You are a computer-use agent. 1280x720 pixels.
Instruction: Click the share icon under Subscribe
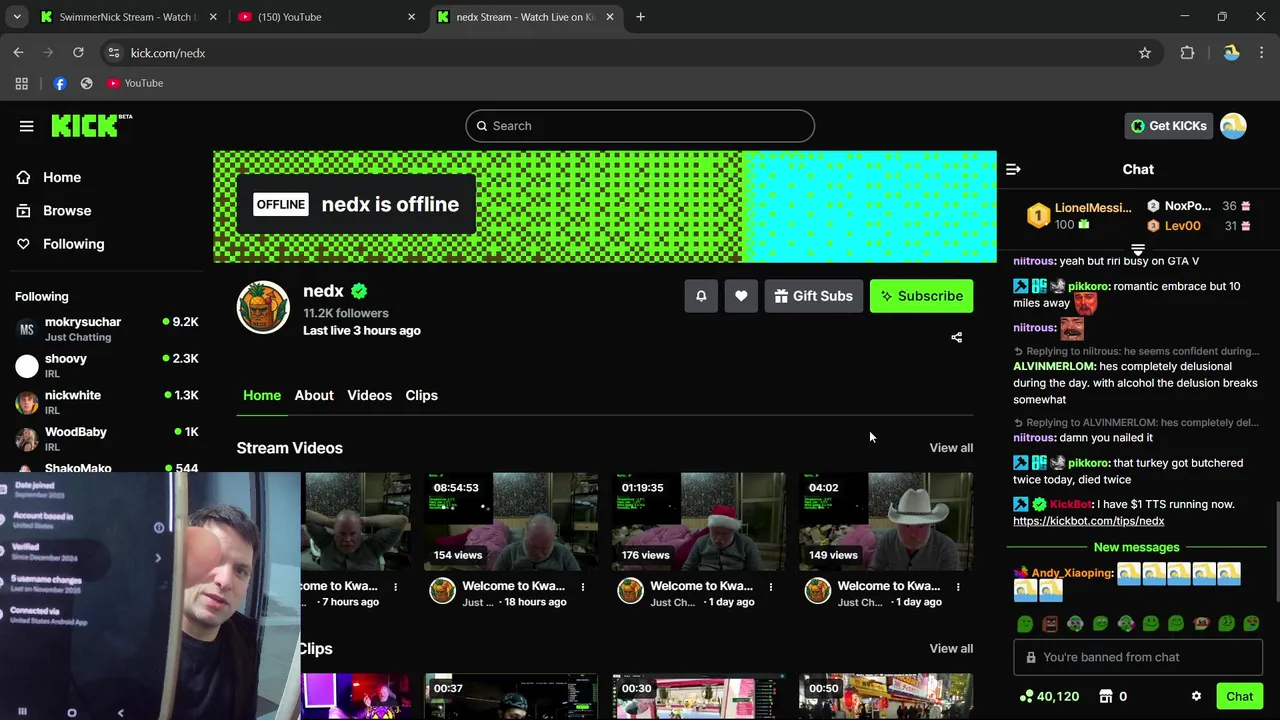(956, 338)
